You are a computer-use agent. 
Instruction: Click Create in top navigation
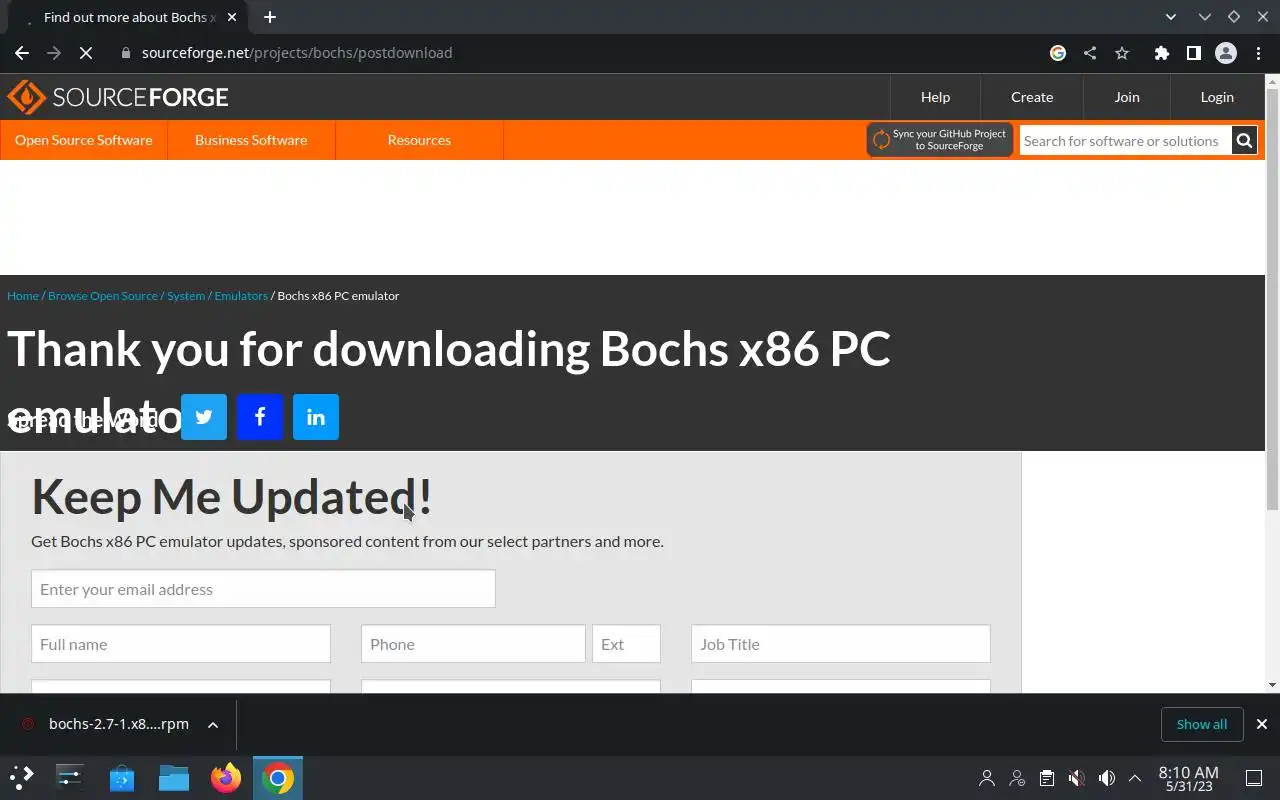1032,97
